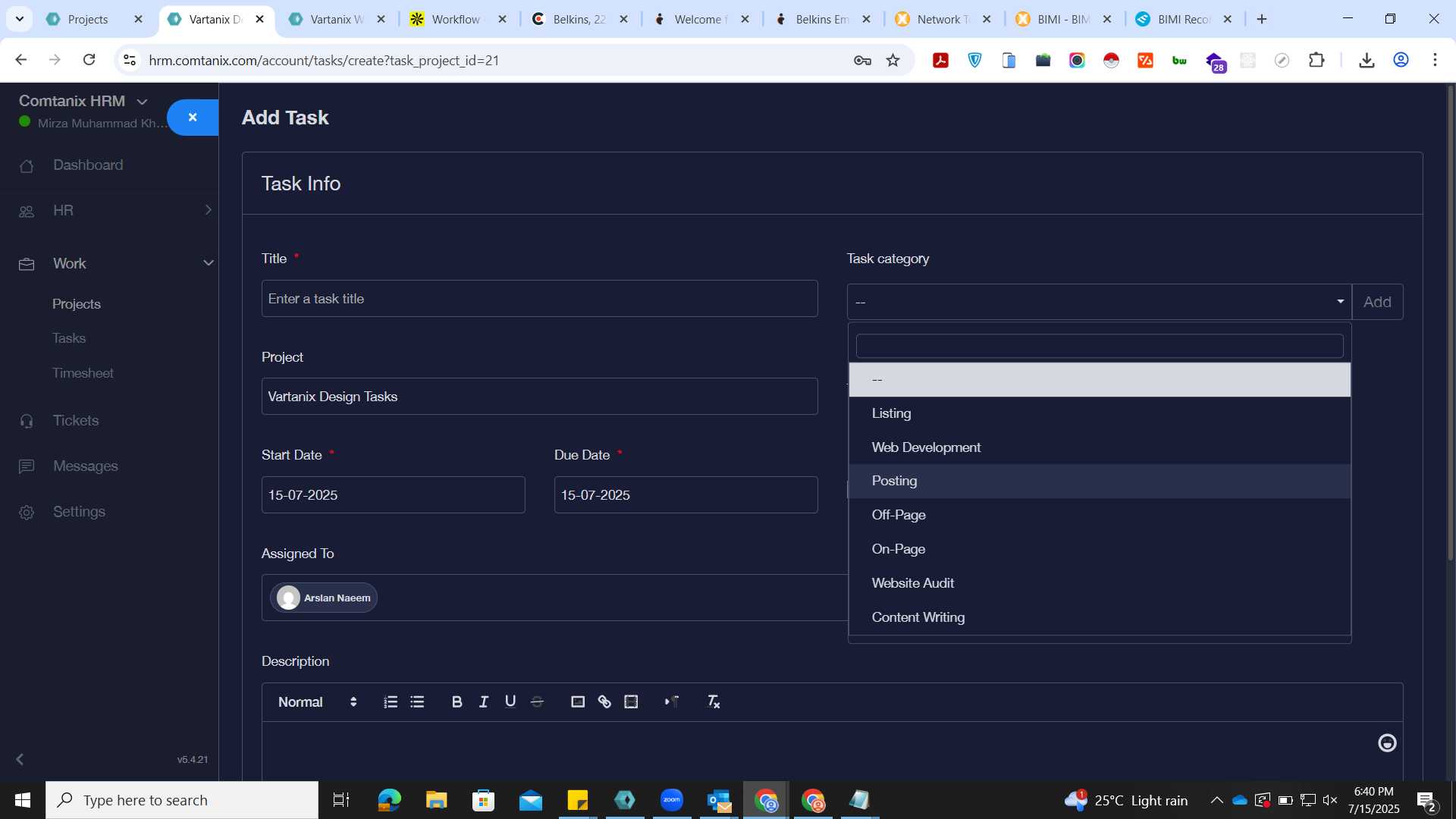Viewport: 1456px width, 819px height.
Task: Reload the current page
Action: point(89,60)
